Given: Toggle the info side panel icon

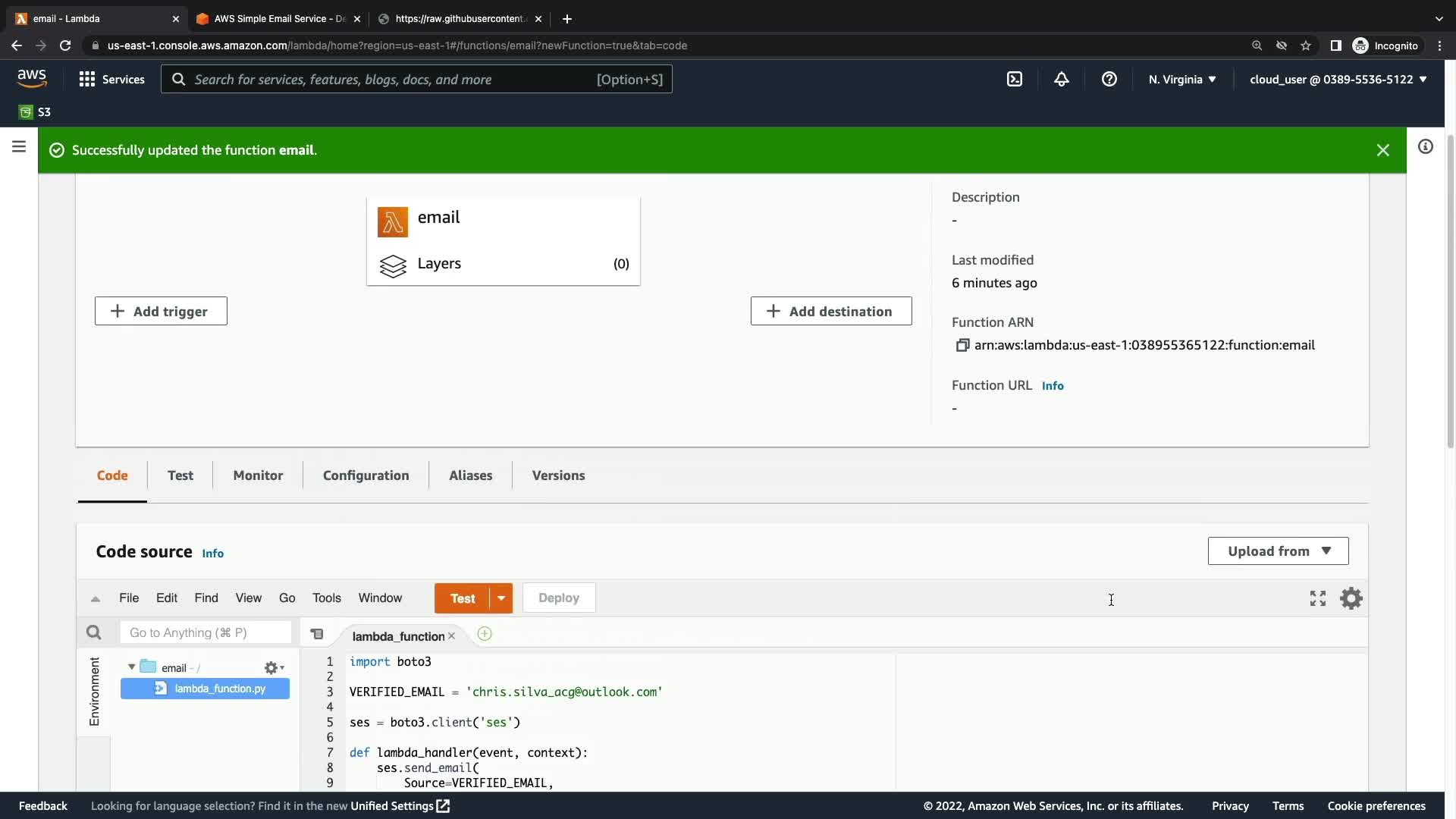Looking at the screenshot, I should click(1426, 146).
